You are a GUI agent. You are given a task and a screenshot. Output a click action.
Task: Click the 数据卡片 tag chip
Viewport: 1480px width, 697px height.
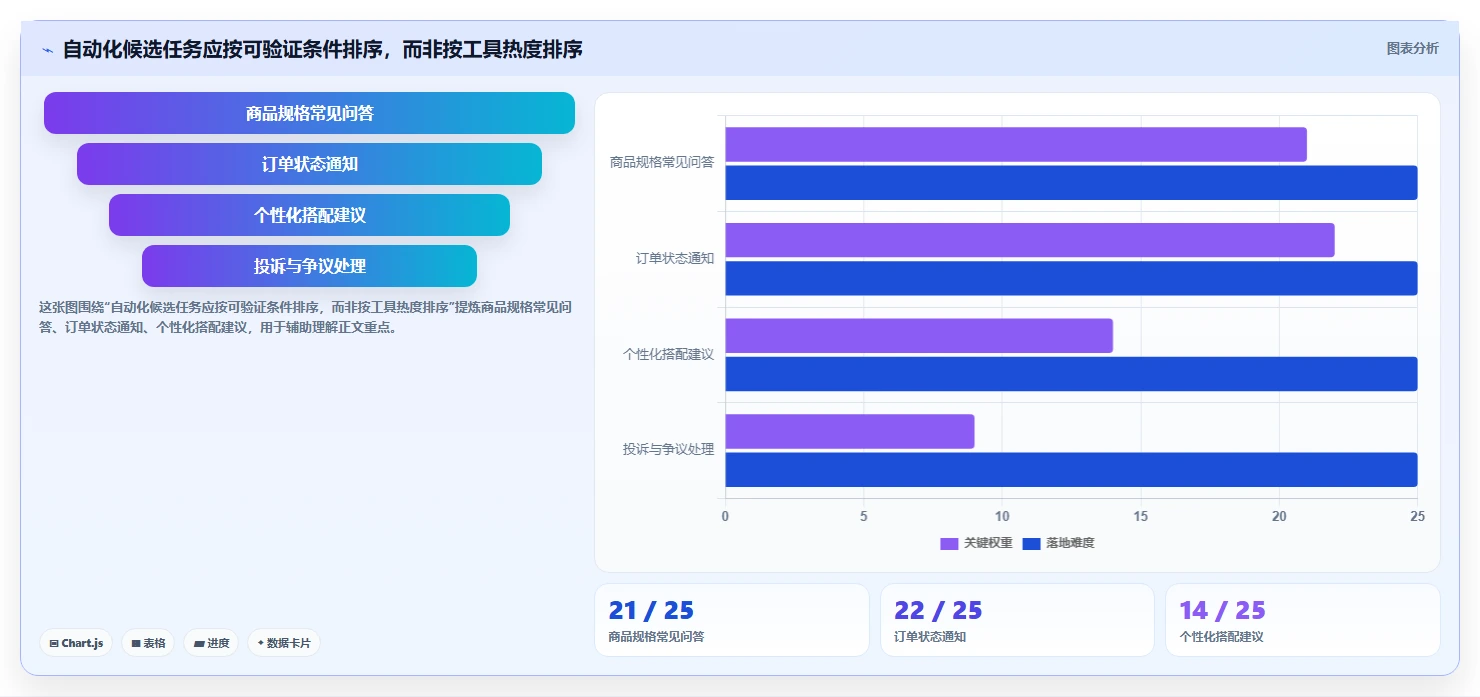point(283,643)
